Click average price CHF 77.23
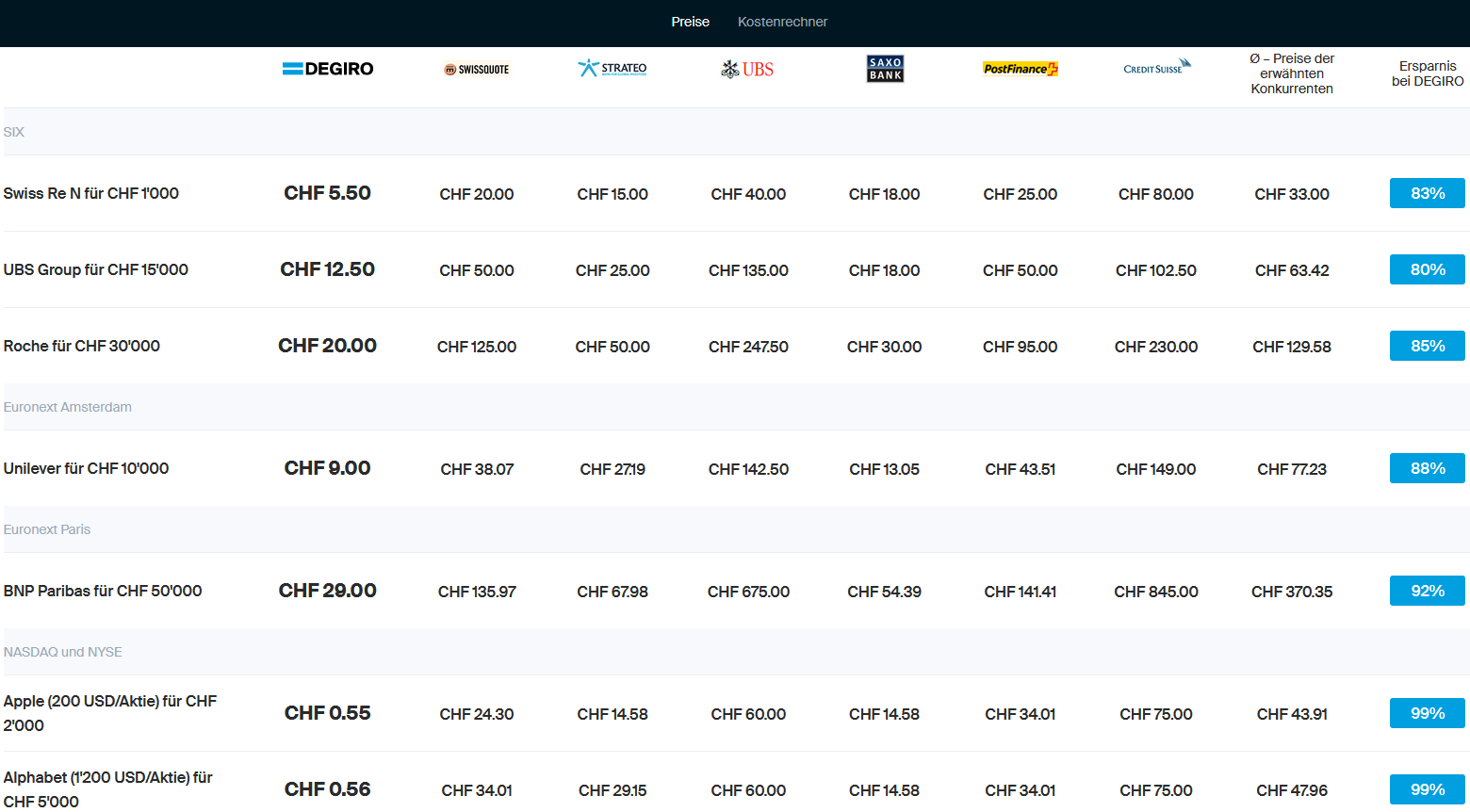The height and width of the screenshot is (812, 1470). [1292, 469]
